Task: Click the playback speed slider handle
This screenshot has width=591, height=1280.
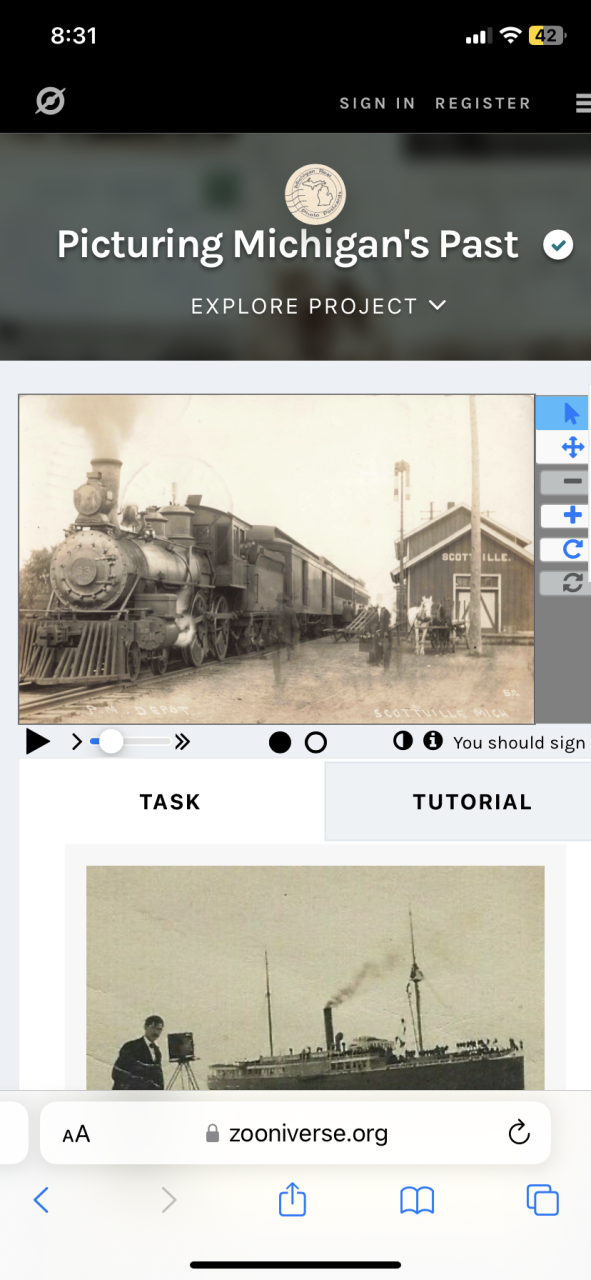Action: (x=110, y=742)
